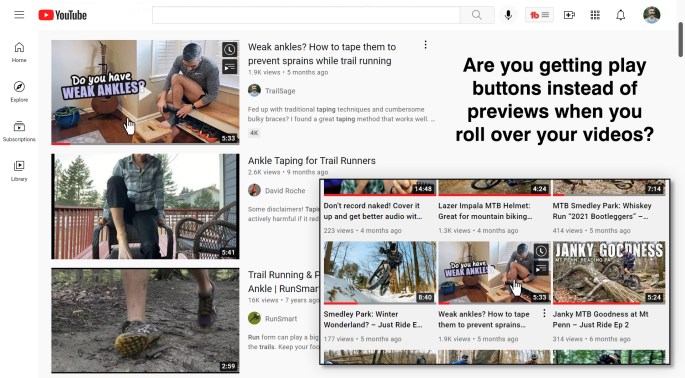The width and height of the screenshot is (685, 378).
Task: Open the TrailSage channel name
Action: 280,91
